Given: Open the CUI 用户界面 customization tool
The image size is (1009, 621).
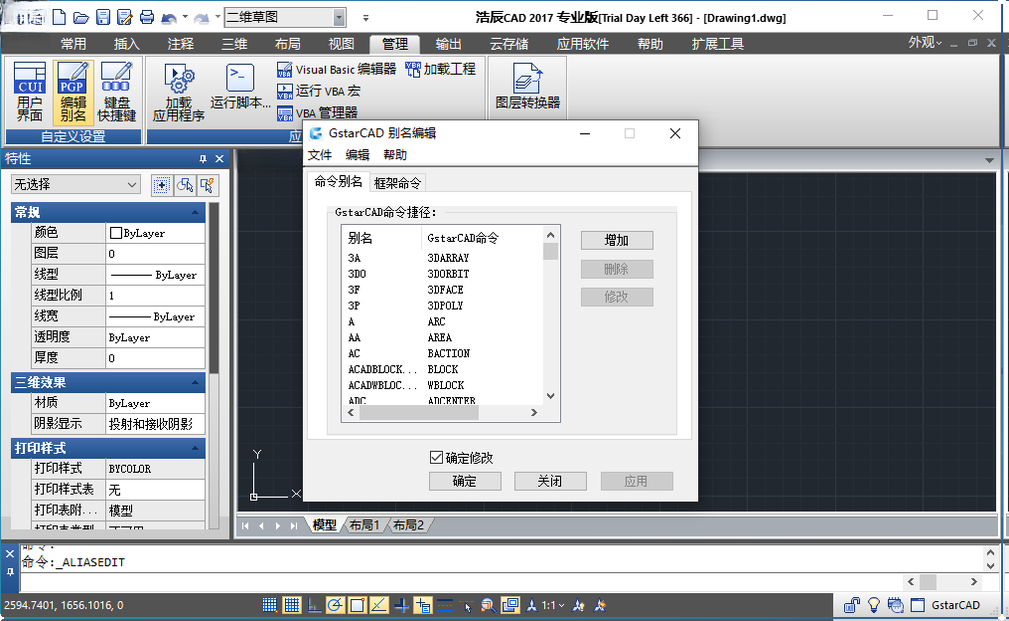Looking at the screenshot, I should point(30,92).
